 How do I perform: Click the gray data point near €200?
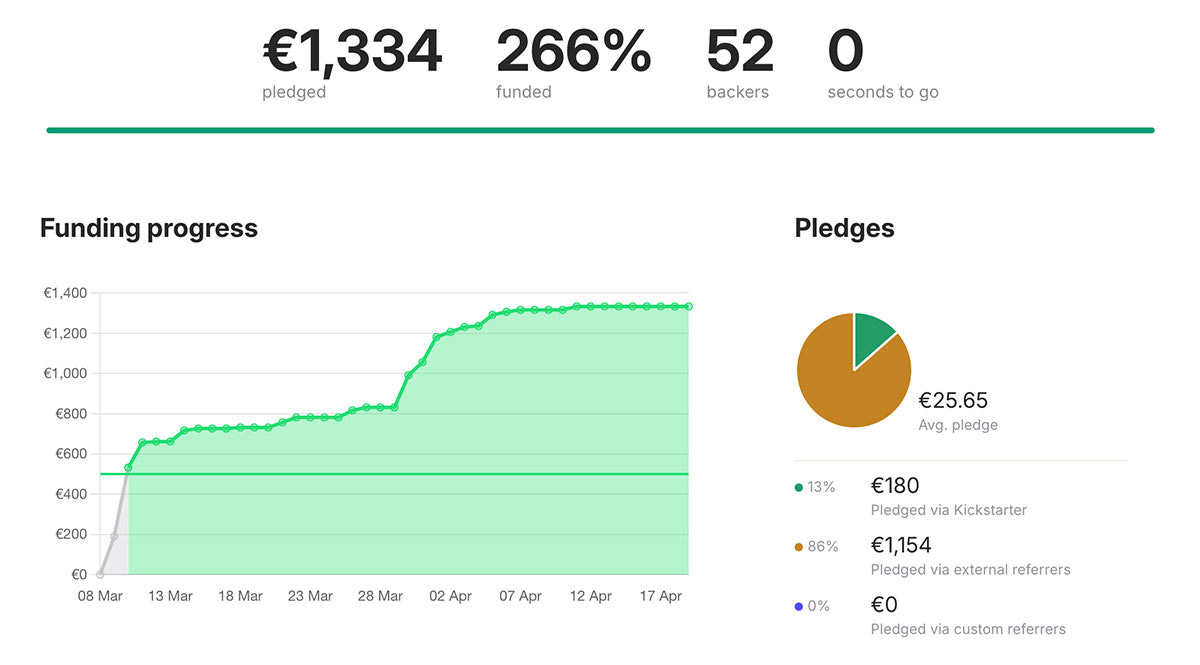pyautogui.click(x=114, y=536)
